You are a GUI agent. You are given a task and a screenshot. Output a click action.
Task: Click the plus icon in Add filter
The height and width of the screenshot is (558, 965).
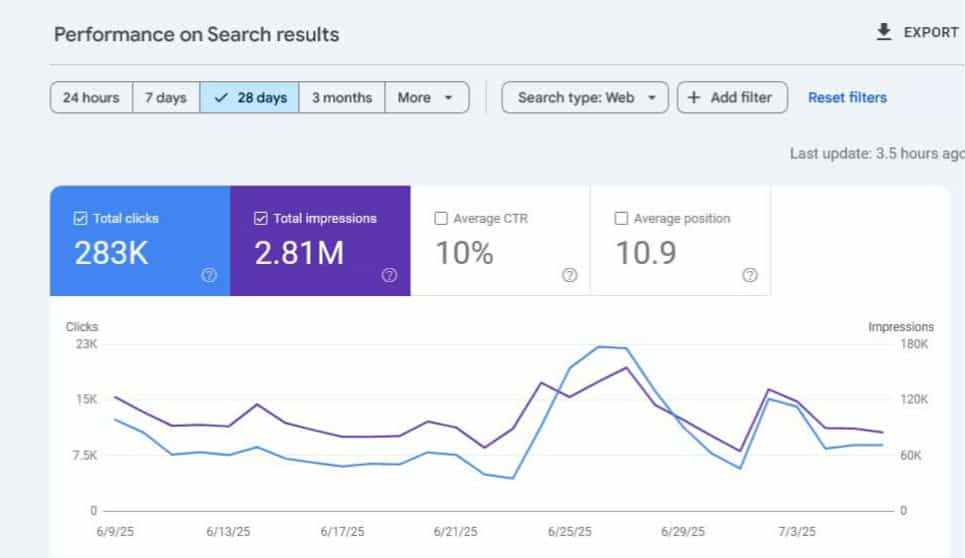click(x=694, y=98)
